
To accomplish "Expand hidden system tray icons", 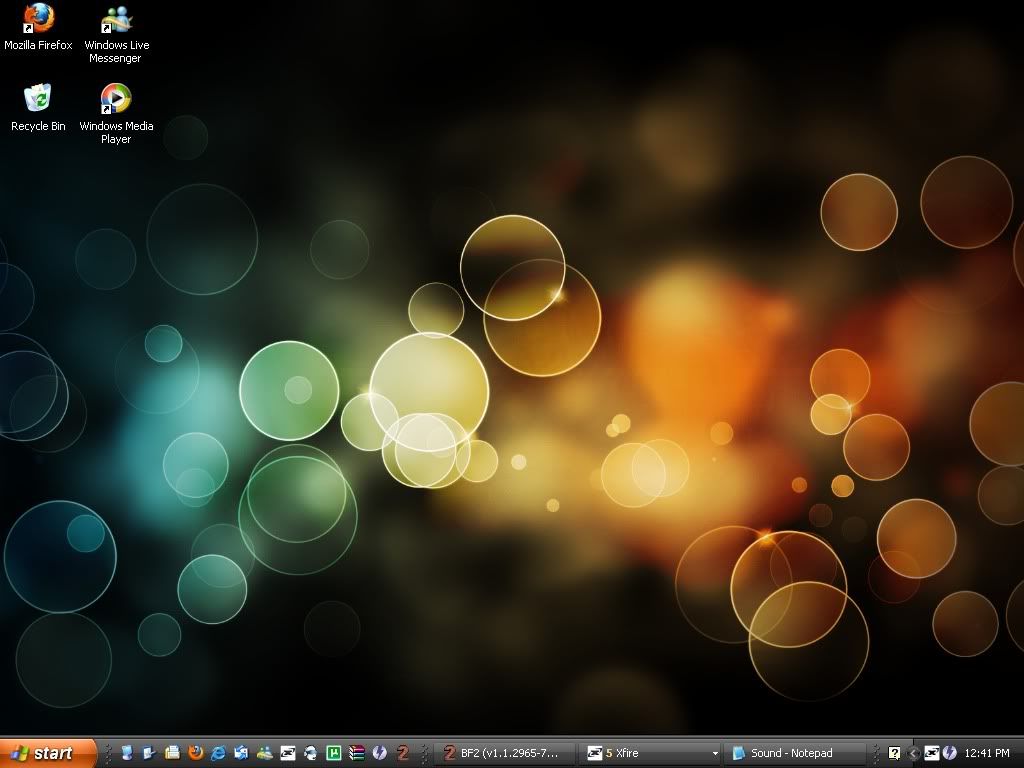I will click(914, 753).
